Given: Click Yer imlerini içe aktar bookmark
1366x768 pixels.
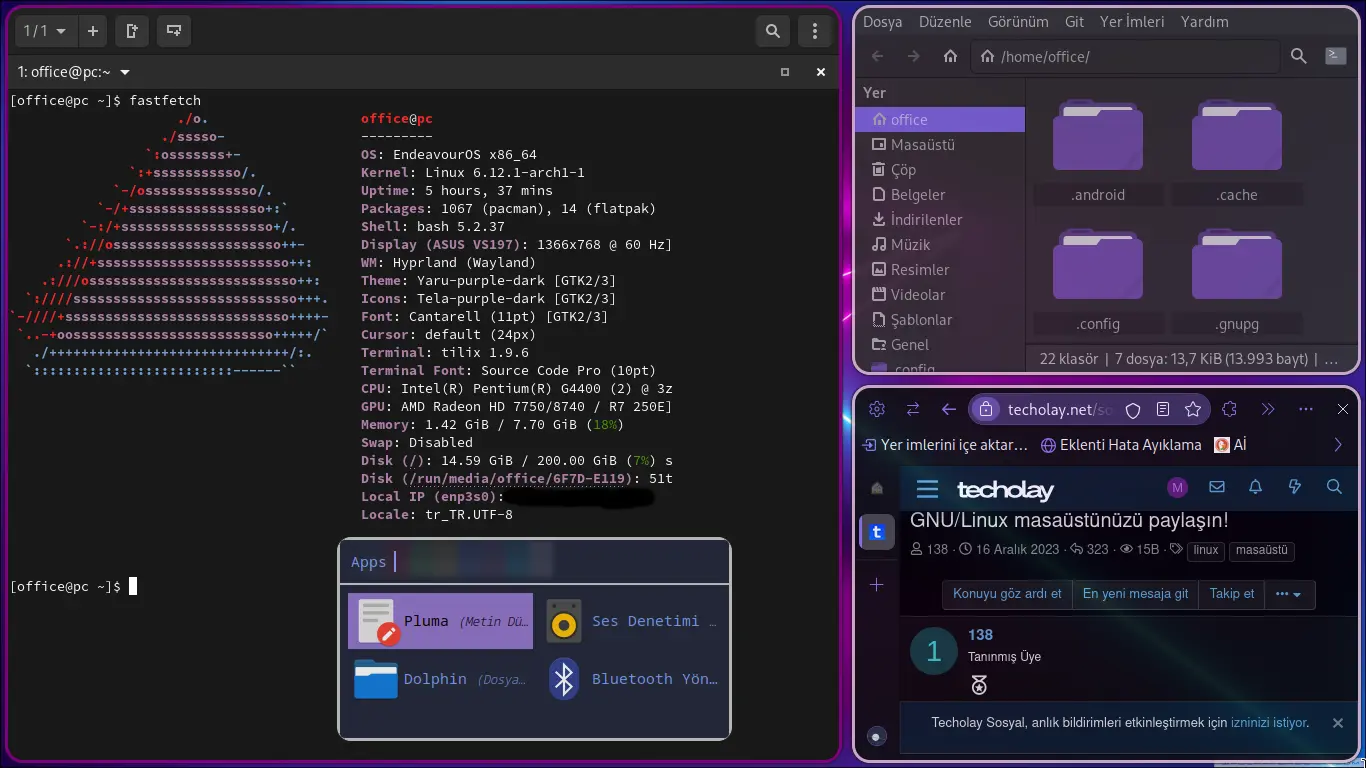Looking at the screenshot, I should click(x=945, y=445).
